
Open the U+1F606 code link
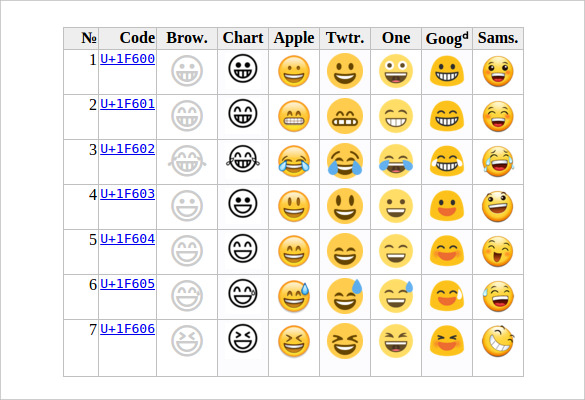[x=128, y=329]
